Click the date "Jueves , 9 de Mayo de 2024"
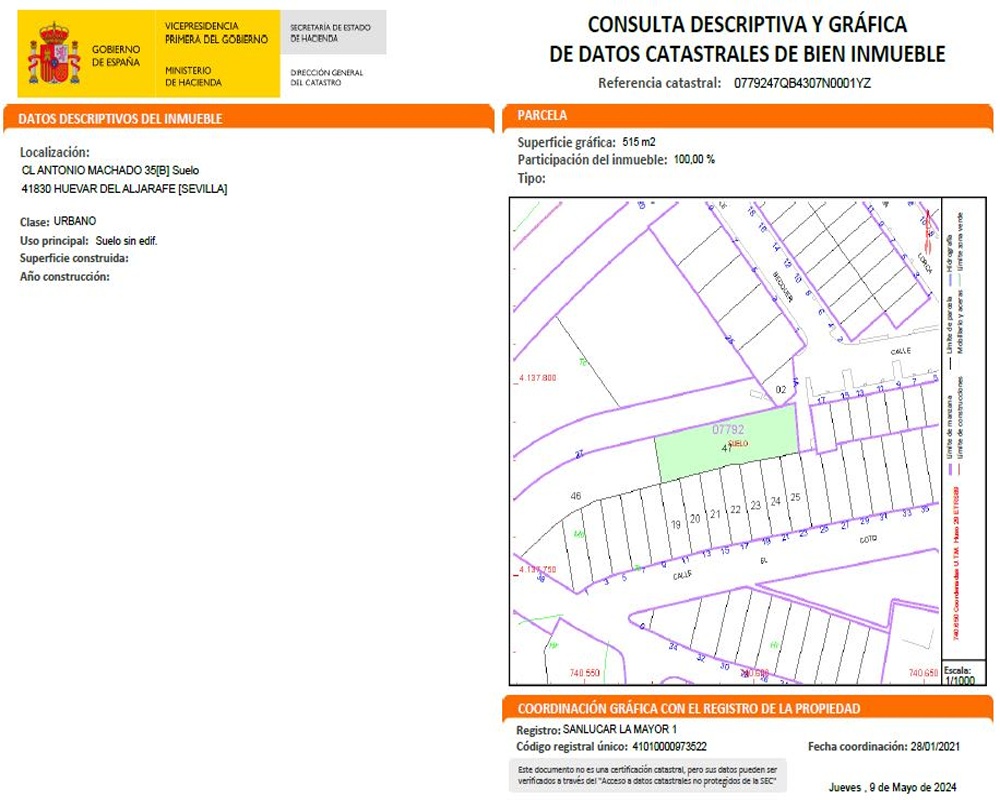The width and height of the screenshot is (1000, 800). [x=892, y=788]
